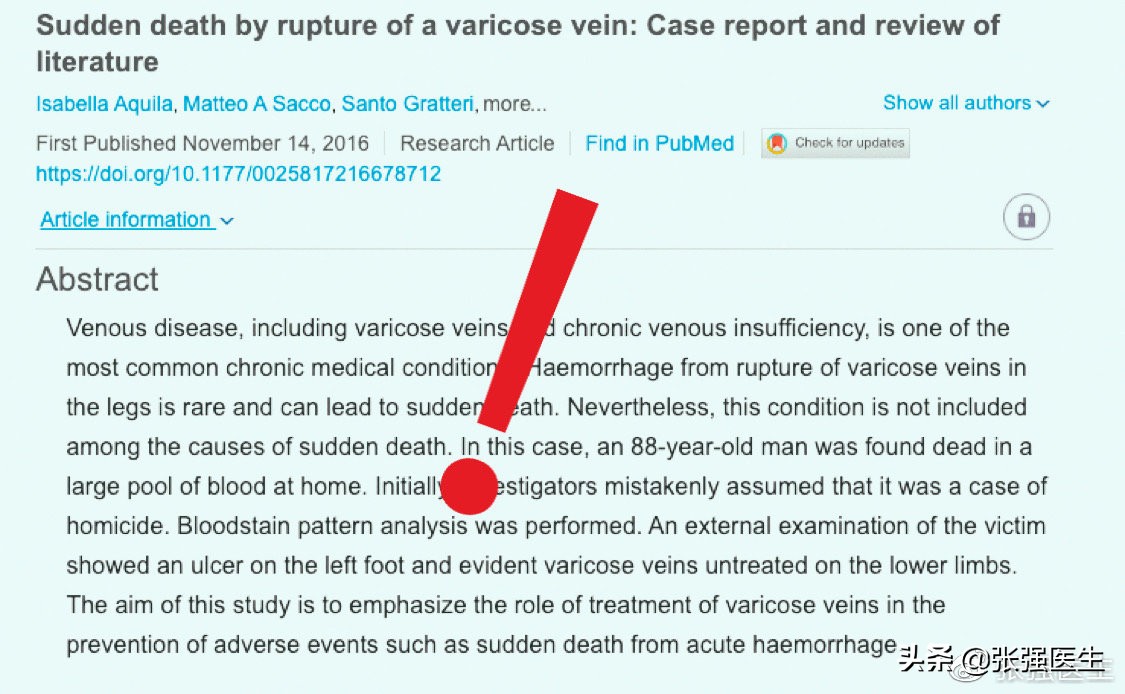Open author Isabella Aquila's profile link
Viewport: 1125px width, 694px height.
[105, 104]
